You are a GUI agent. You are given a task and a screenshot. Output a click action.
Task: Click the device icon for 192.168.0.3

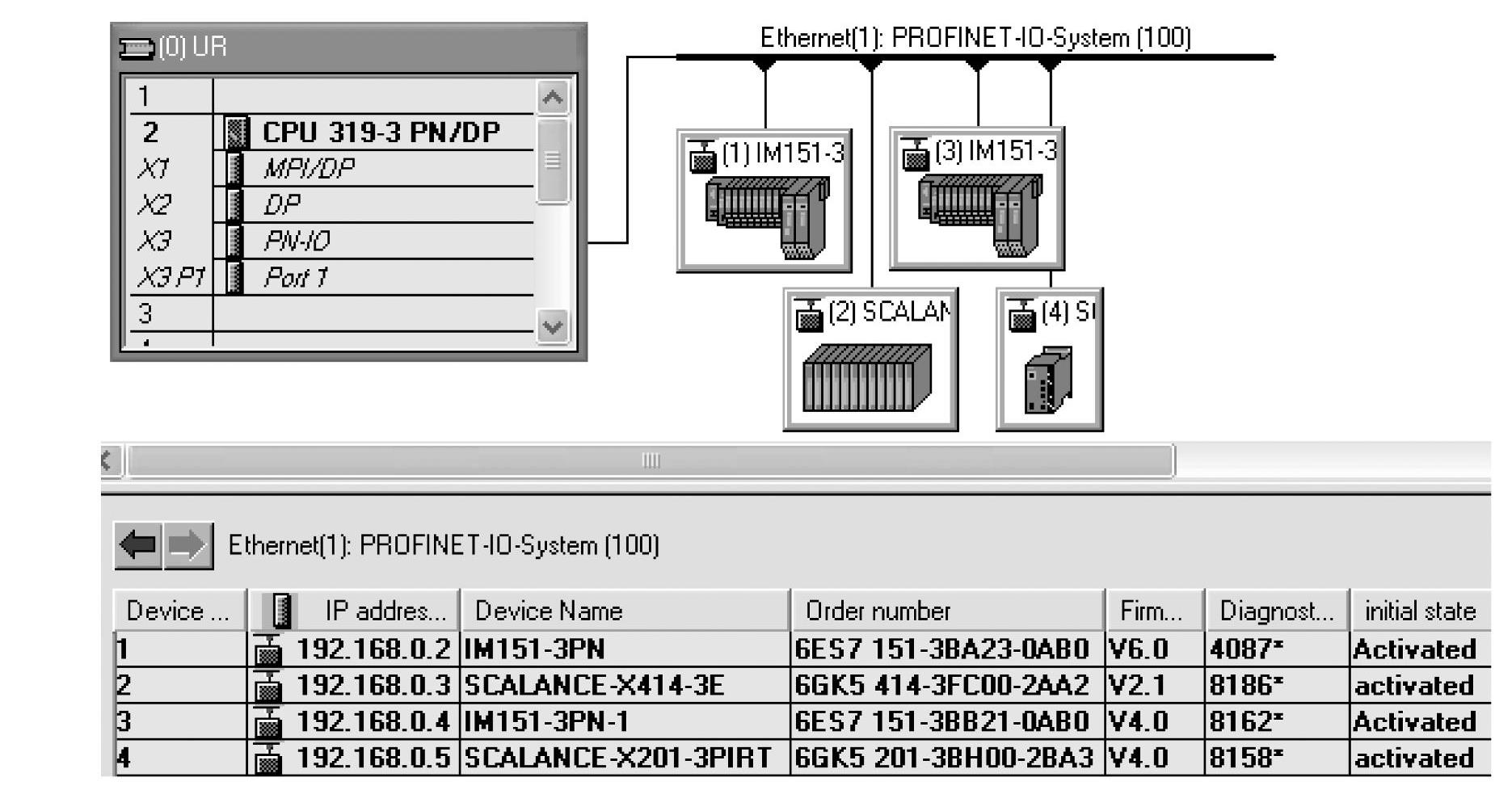click(x=267, y=686)
